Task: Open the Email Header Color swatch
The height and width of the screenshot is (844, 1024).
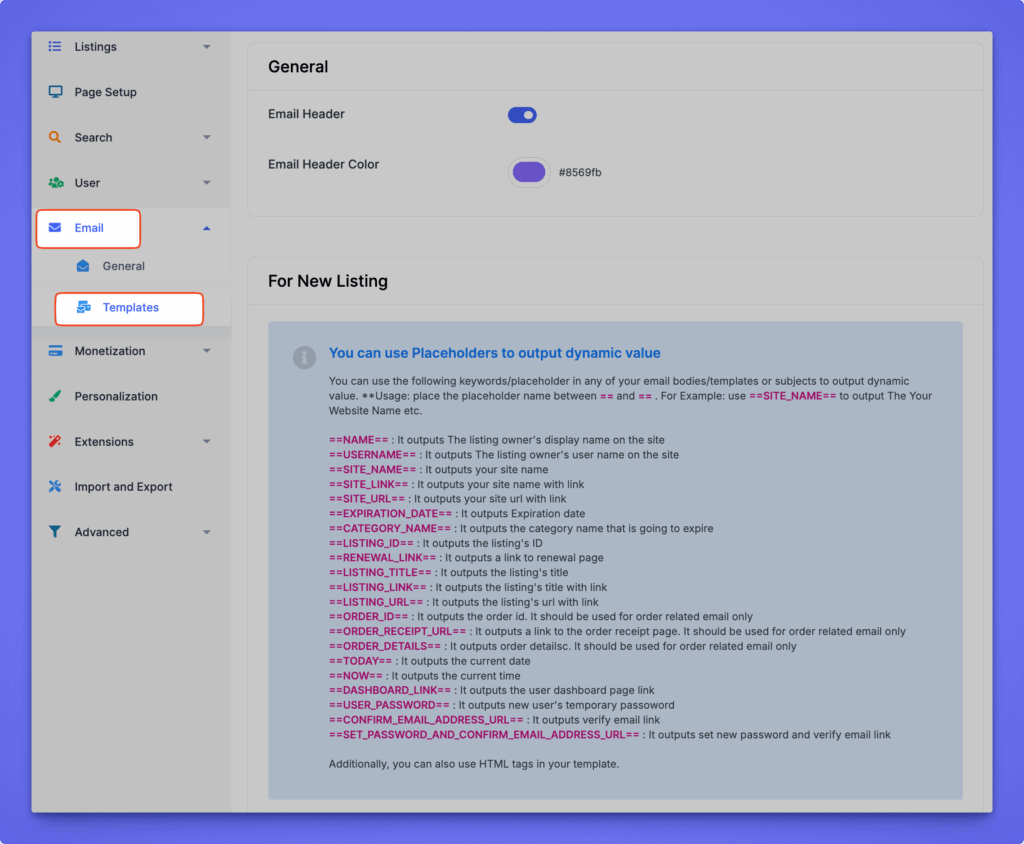Action: point(529,172)
